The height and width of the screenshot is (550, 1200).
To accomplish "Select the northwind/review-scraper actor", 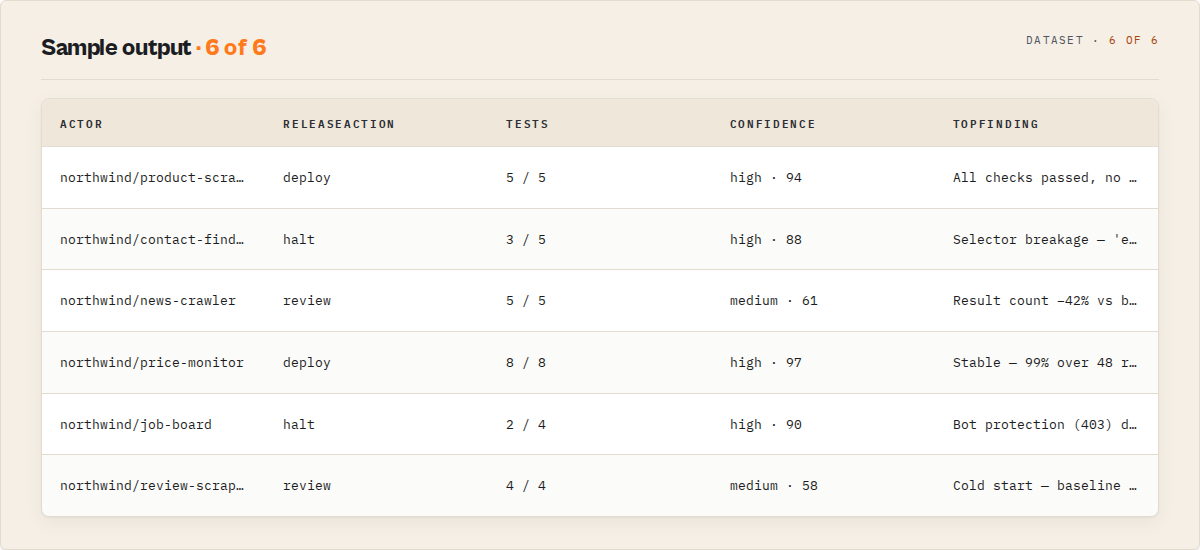I will [x=152, y=486].
